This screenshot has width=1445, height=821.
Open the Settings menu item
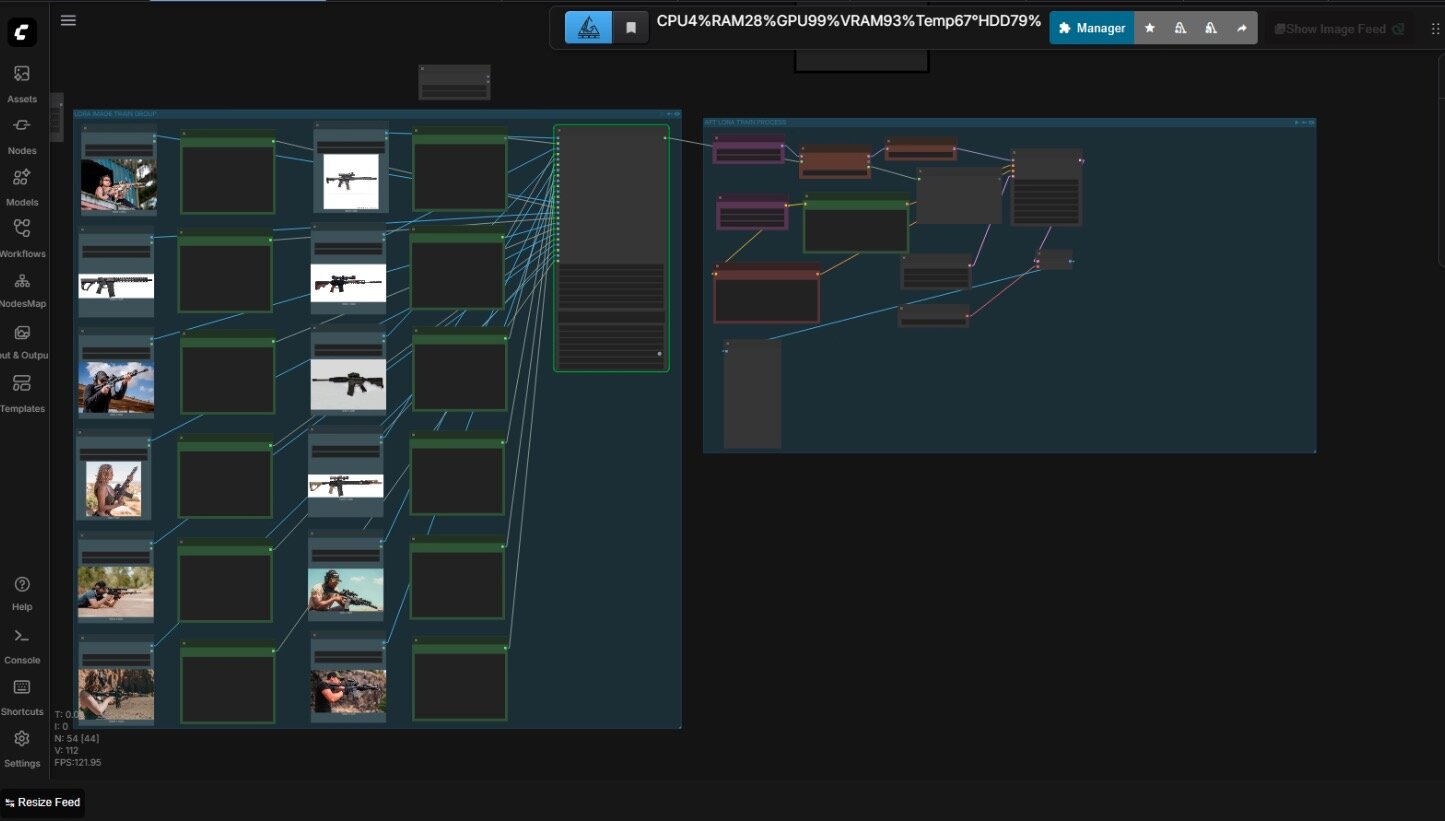[22, 748]
